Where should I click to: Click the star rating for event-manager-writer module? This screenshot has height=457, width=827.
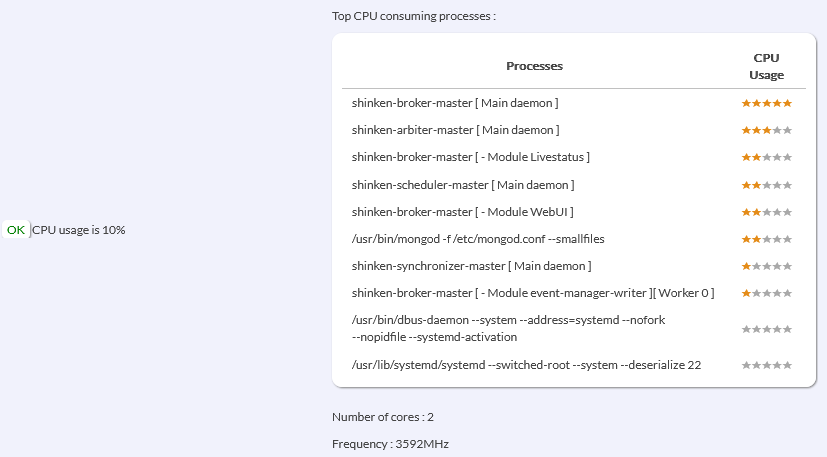pyautogui.click(x=766, y=293)
